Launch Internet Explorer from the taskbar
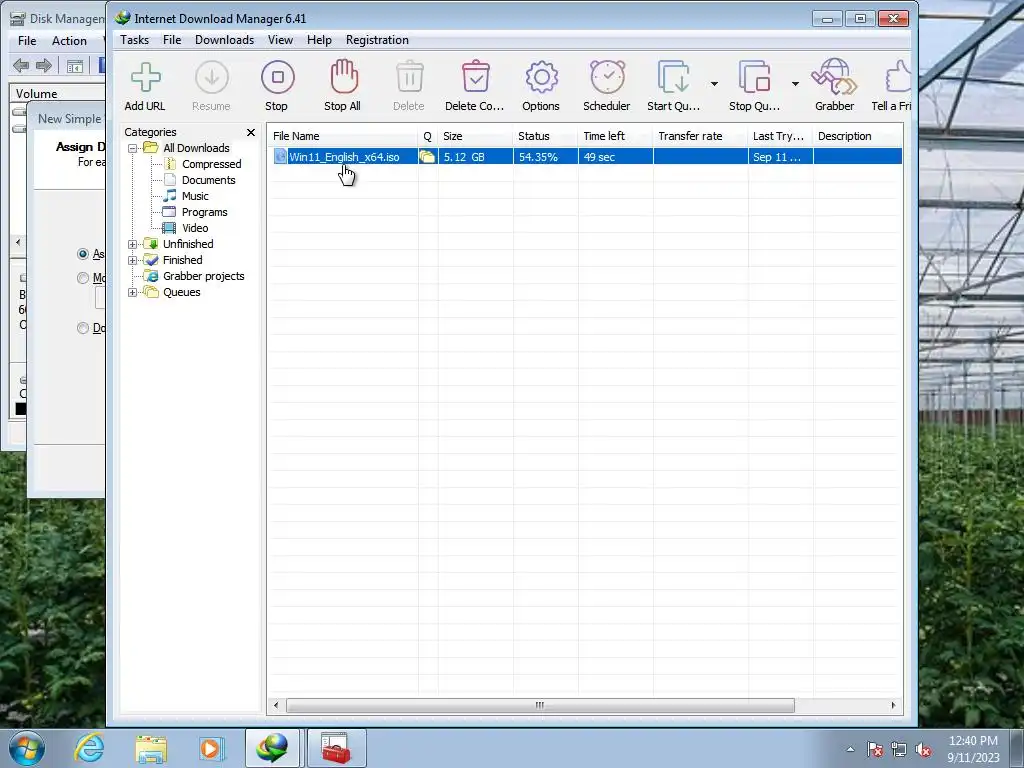1024x768 pixels. tap(89, 748)
